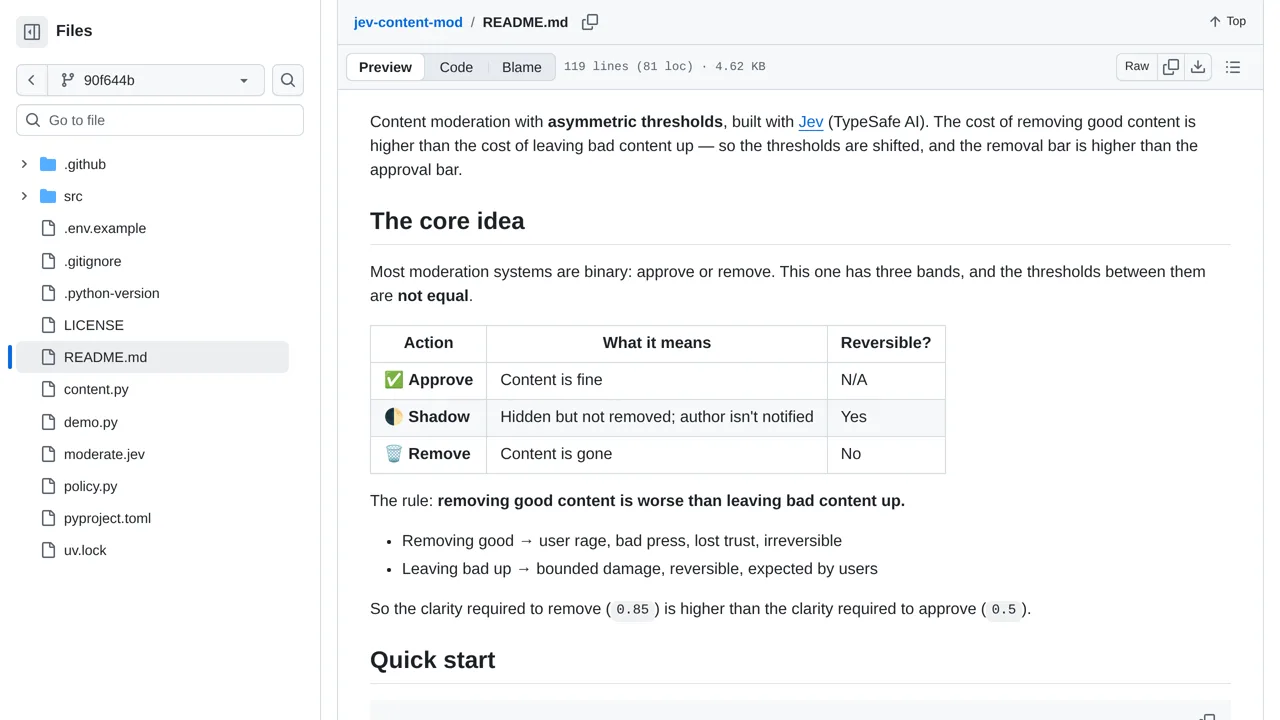Click the Remove table cell
The width and height of the screenshot is (1280, 720).
428,454
